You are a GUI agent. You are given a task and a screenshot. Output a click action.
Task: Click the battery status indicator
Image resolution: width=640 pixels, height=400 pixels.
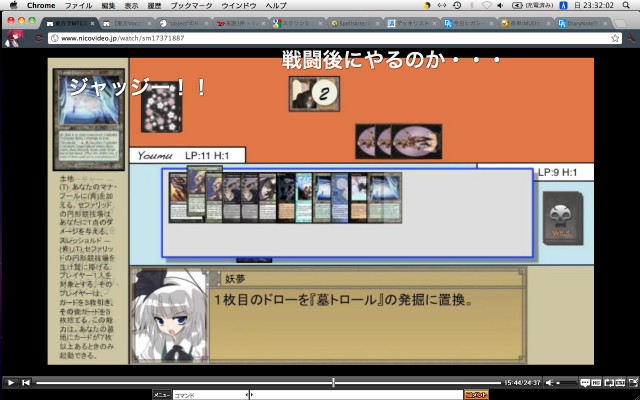coord(533,5)
